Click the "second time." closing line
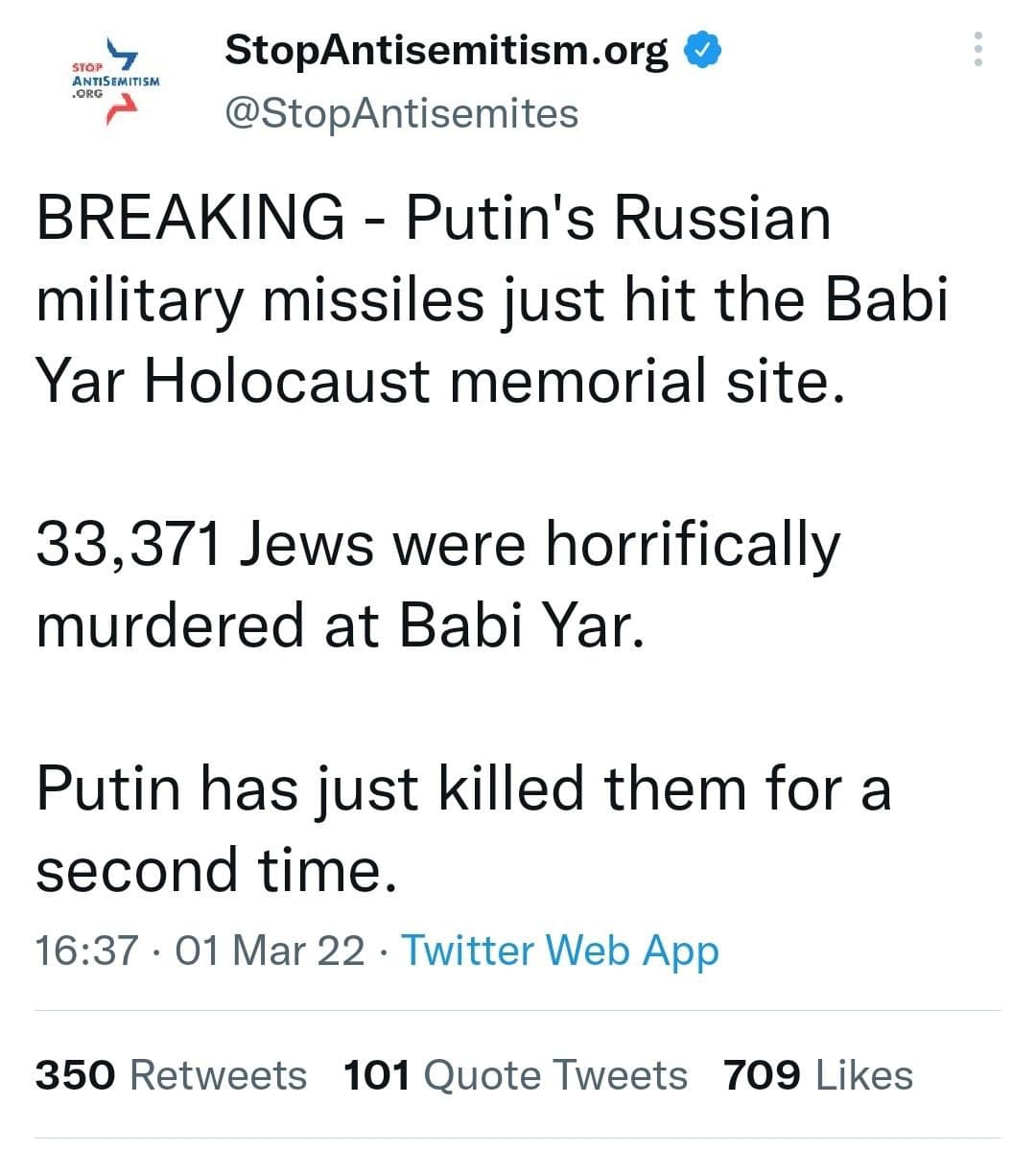The width and height of the screenshot is (1036, 1151). point(216,871)
